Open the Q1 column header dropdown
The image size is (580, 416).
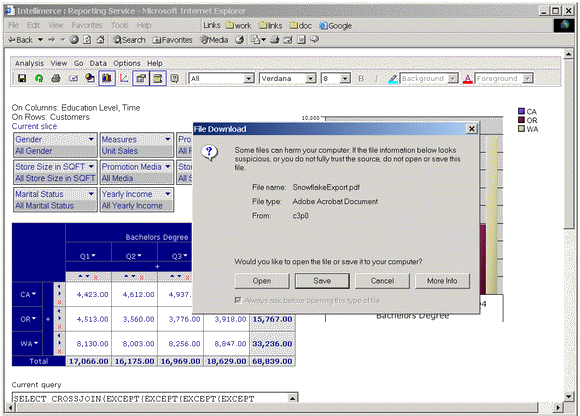[x=94, y=256]
